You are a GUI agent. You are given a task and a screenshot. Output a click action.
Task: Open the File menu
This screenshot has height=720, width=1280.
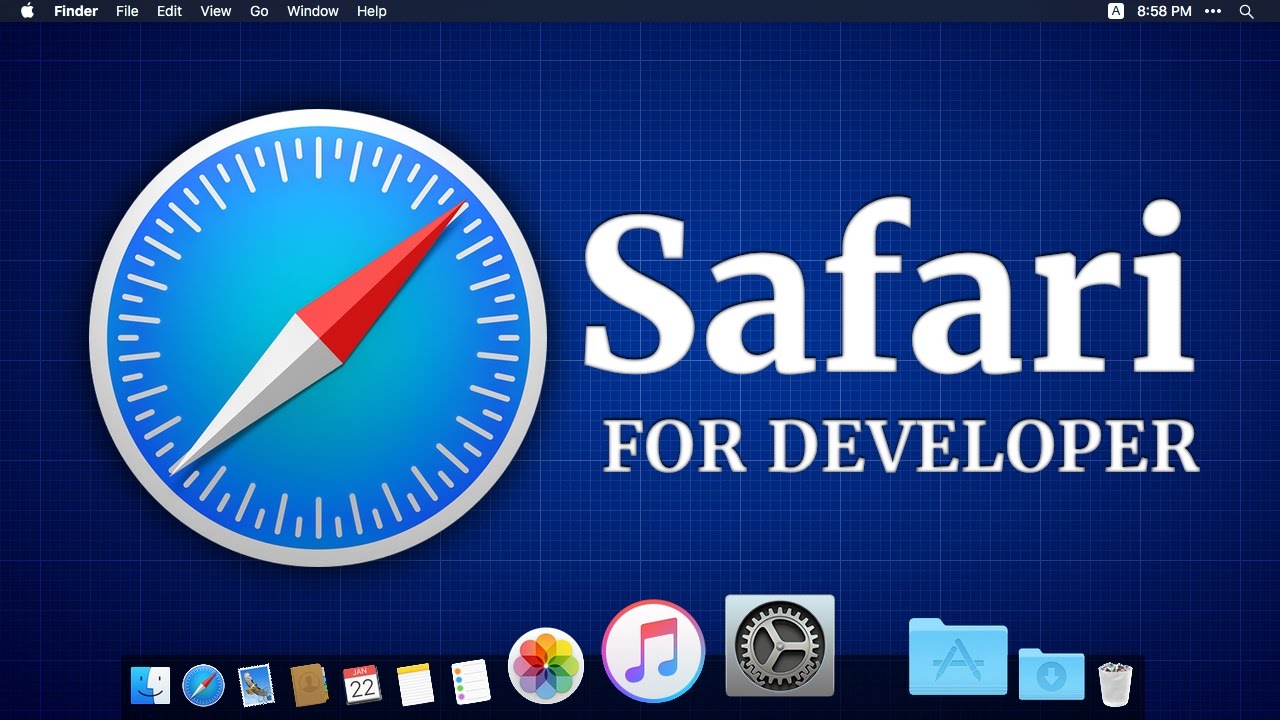[x=127, y=11]
